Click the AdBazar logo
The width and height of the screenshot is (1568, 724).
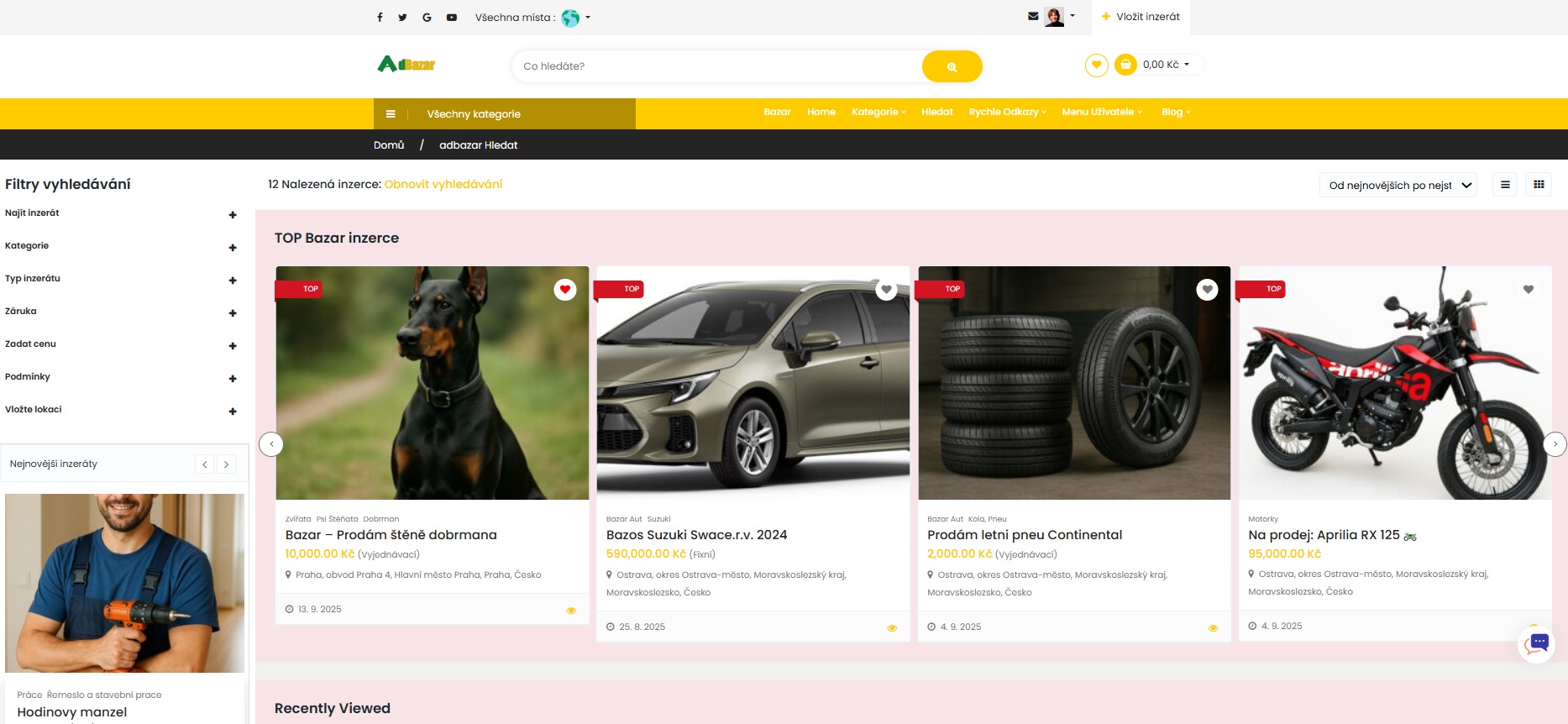click(x=406, y=64)
